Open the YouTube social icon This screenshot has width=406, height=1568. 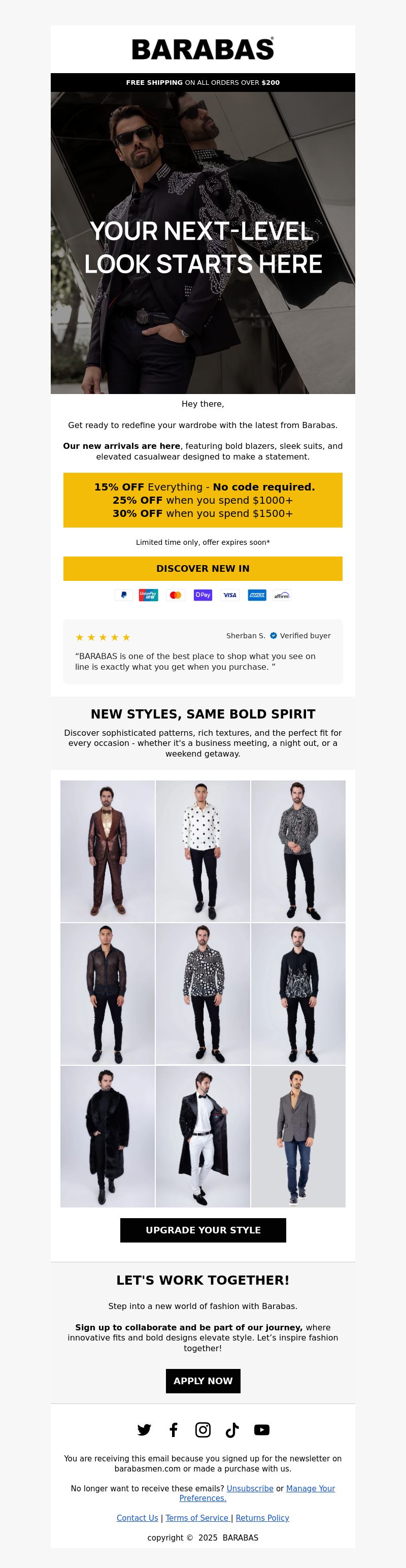click(262, 1430)
